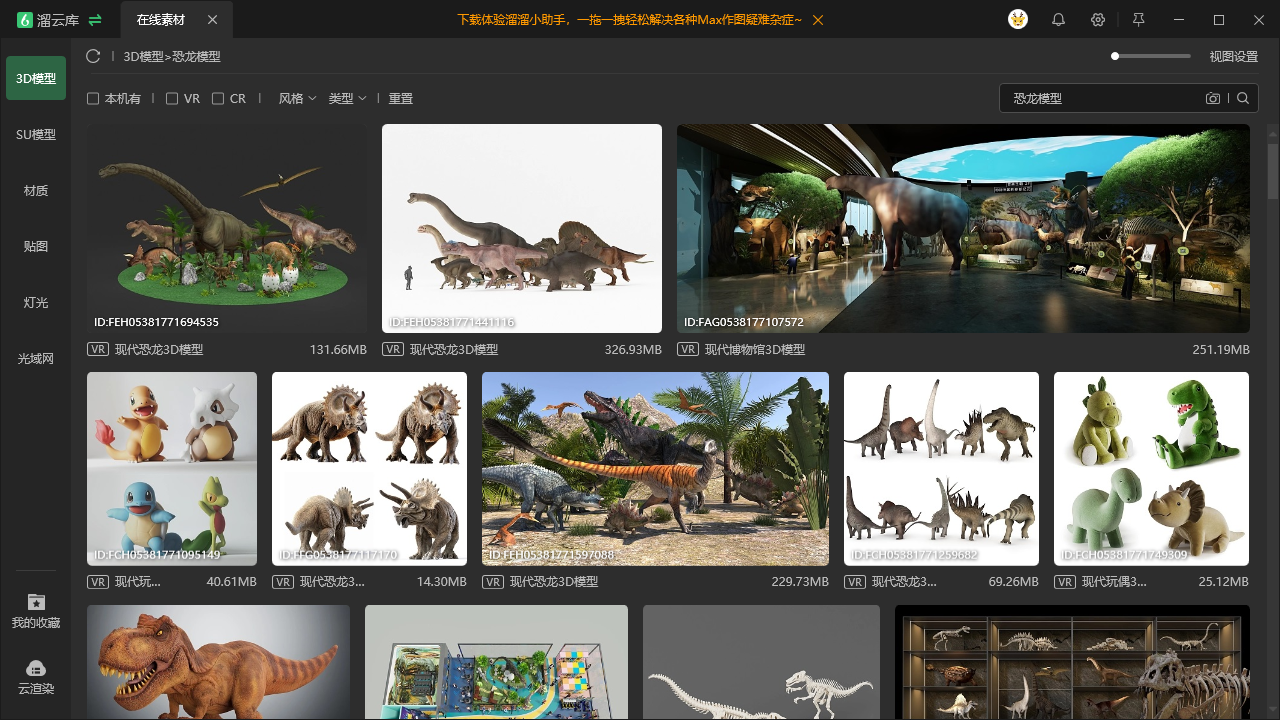Screen dimensions: 1280x720
Task: Open the notifications bell icon
Action: point(1058,20)
